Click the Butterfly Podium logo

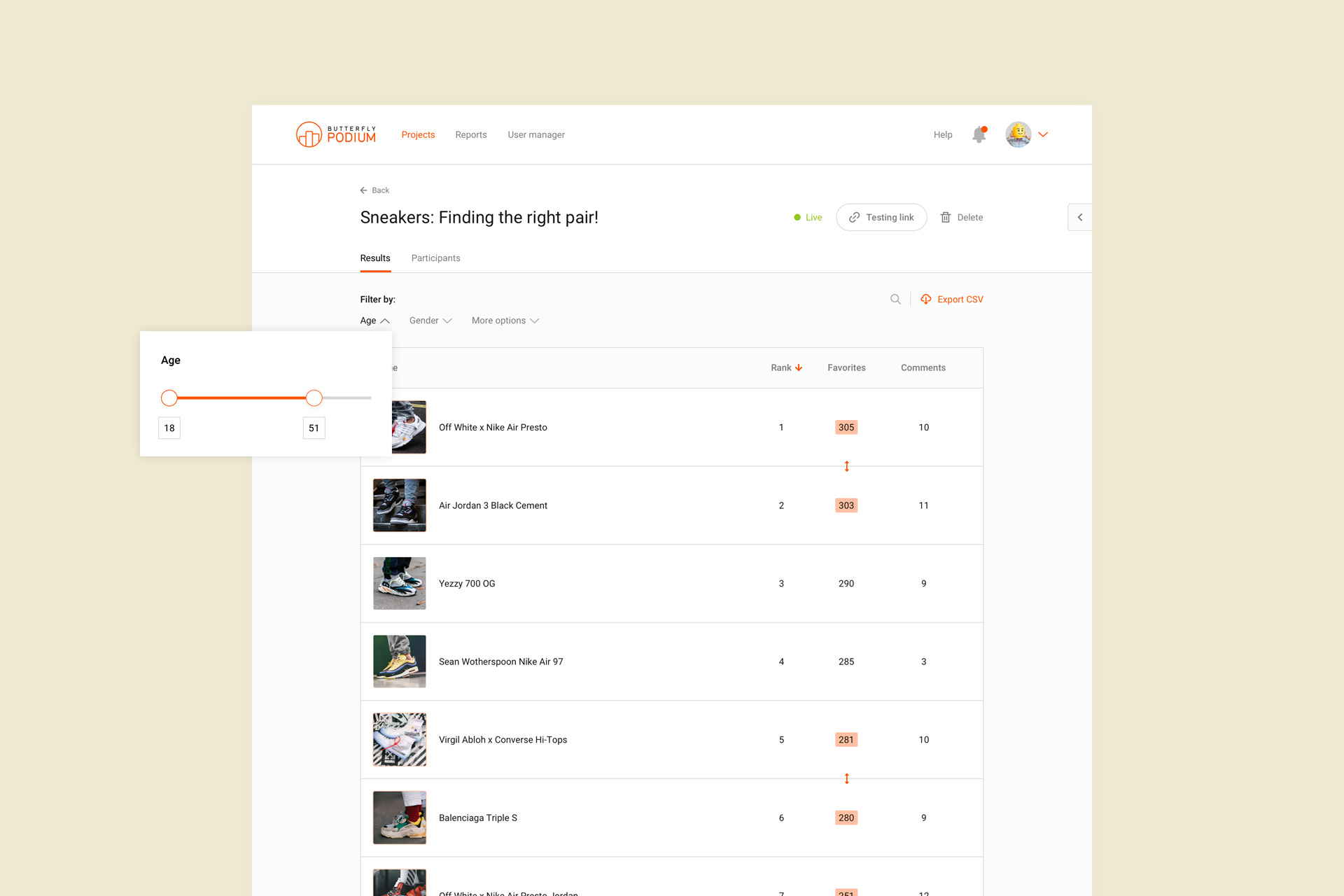(336, 134)
